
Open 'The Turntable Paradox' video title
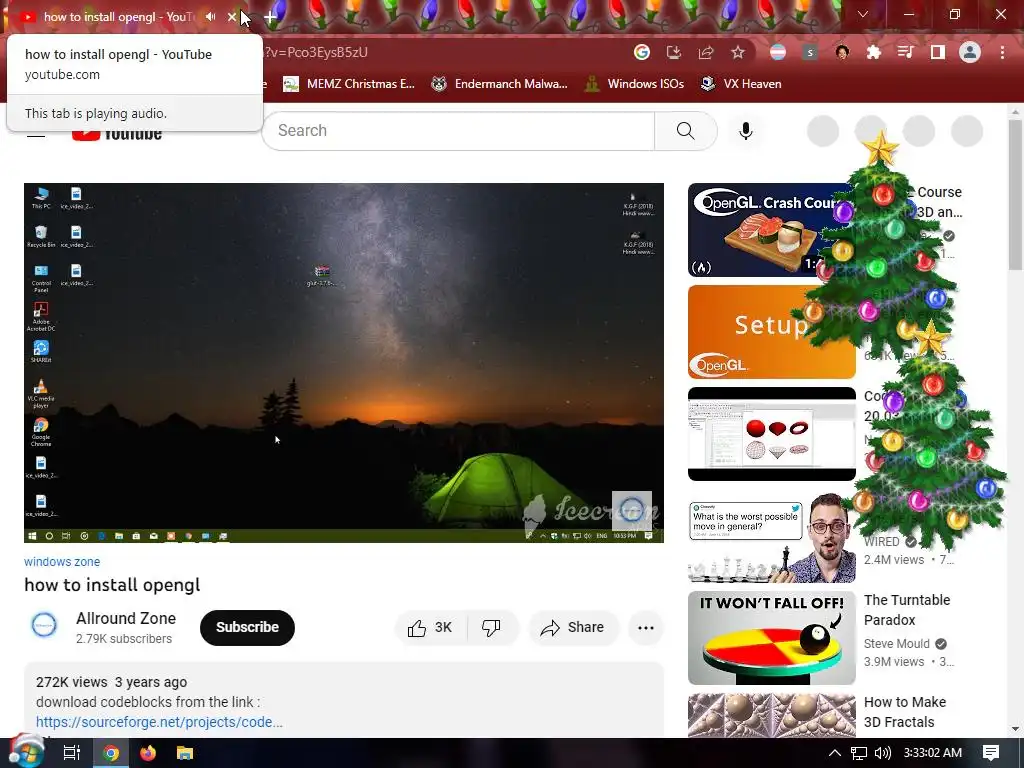pos(907,610)
